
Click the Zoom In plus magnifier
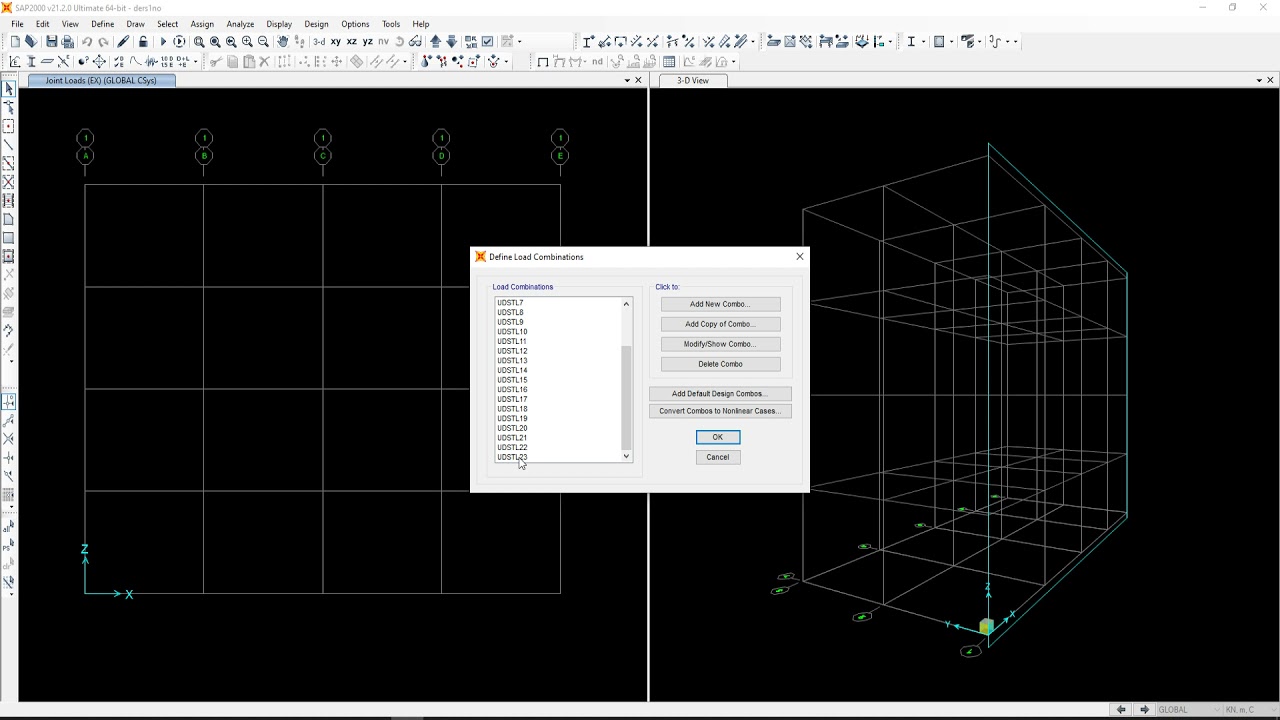point(247,42)
